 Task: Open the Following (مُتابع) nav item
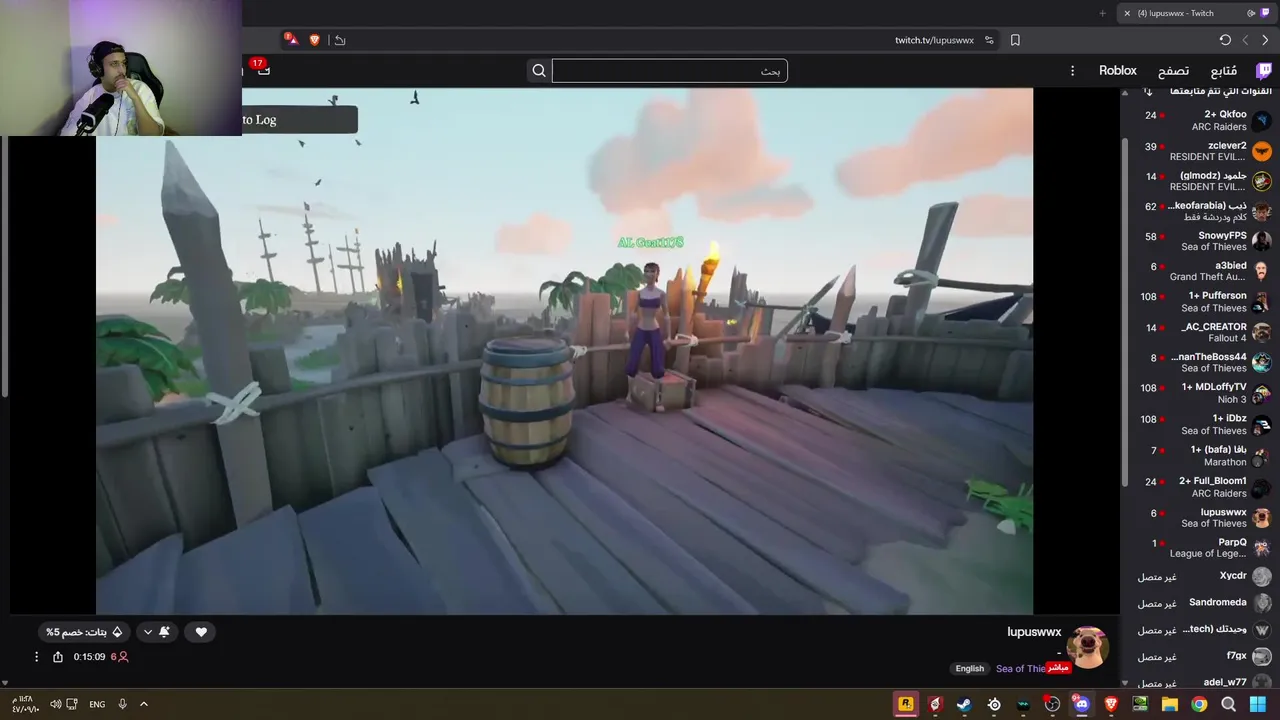[1224, 71]
